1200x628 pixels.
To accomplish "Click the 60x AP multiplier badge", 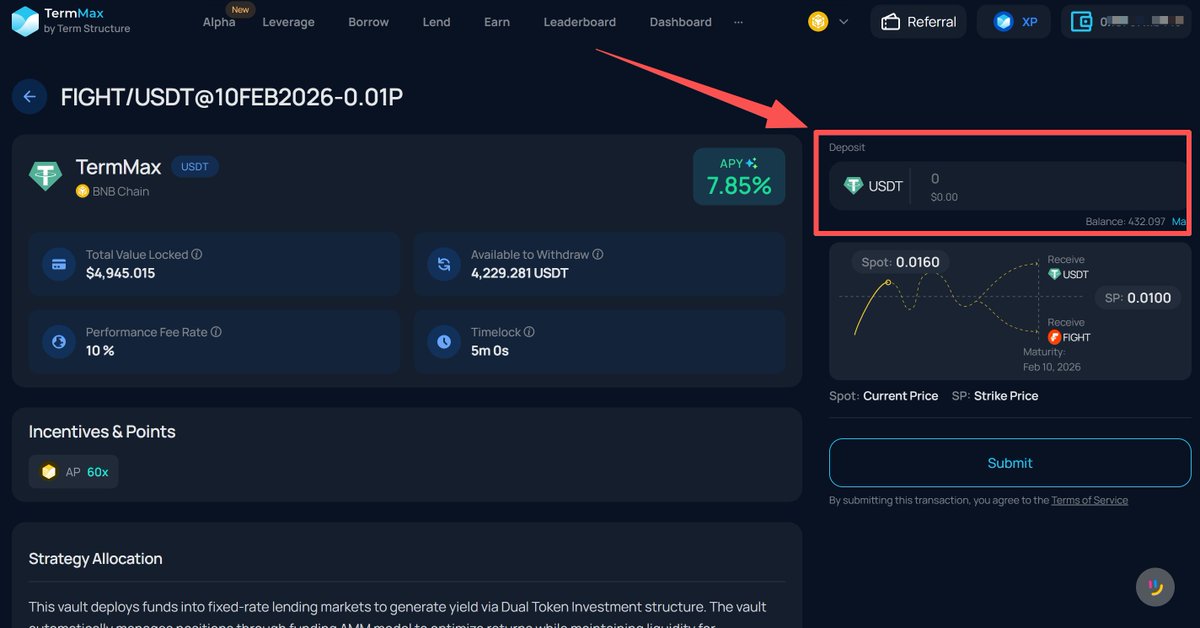I will coord(97,472).
